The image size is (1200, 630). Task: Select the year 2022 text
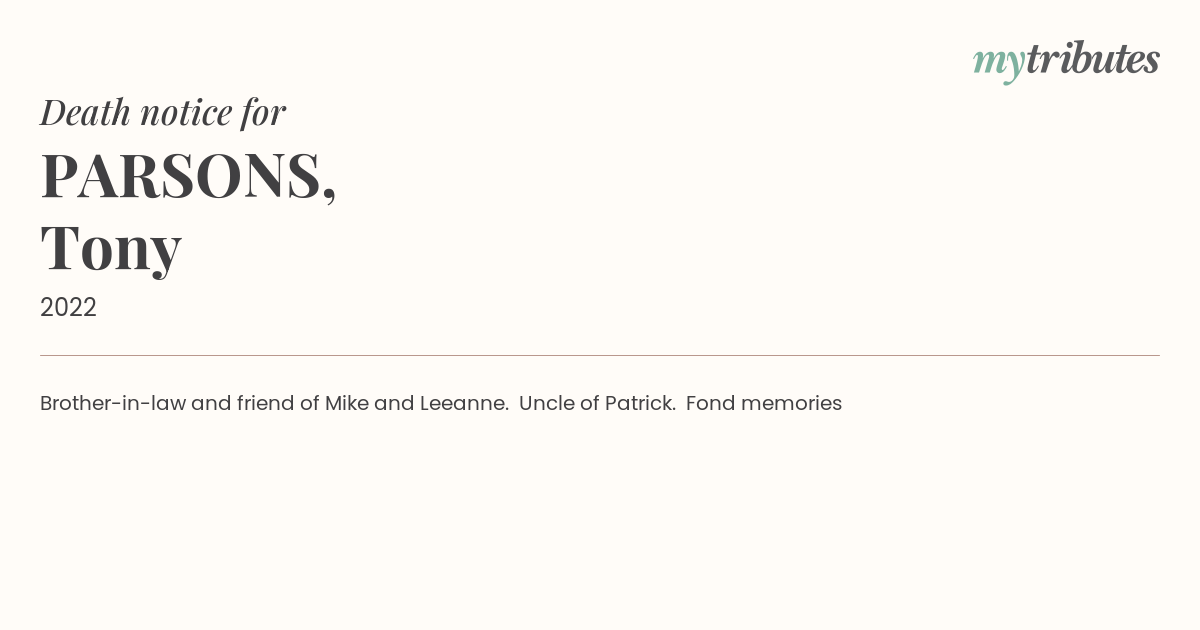(x=68, y=308)
